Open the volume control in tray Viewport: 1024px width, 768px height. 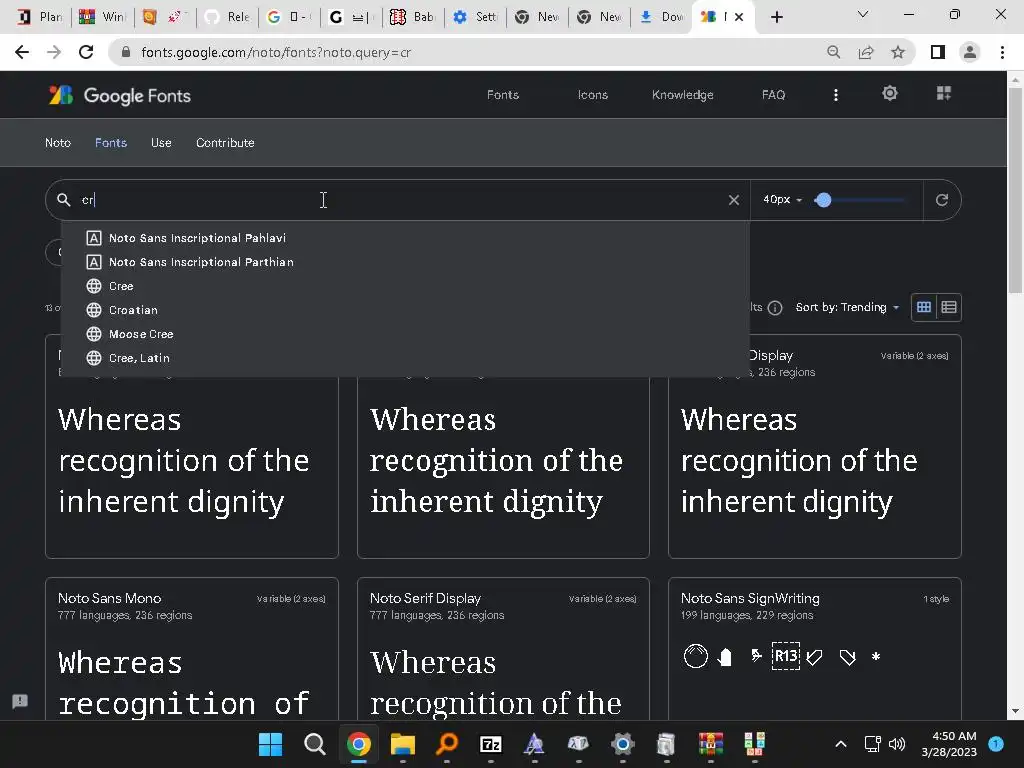pyautogui.click(x=897, y=744)
